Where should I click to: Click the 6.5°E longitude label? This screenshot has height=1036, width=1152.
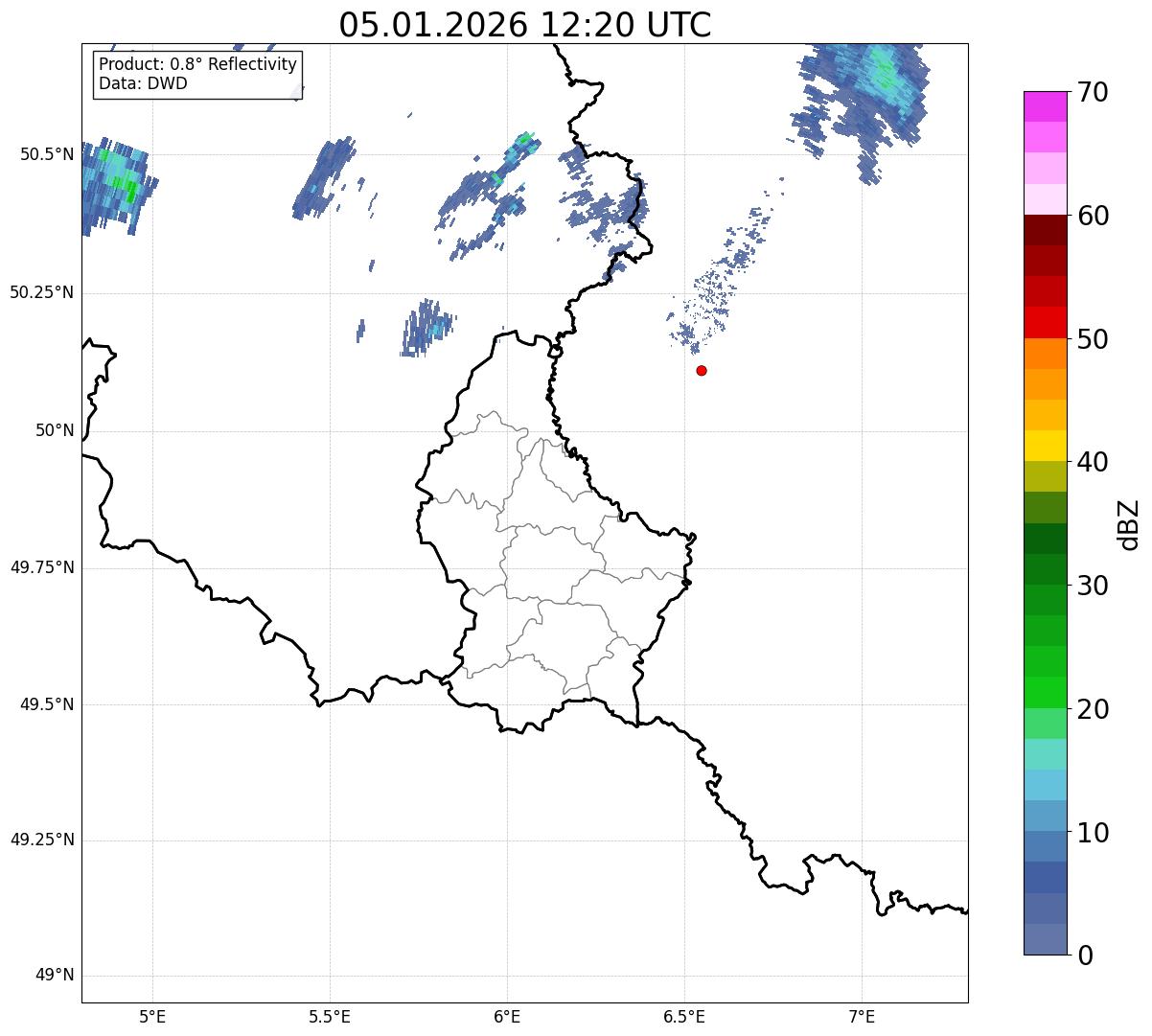(684, 1017)
